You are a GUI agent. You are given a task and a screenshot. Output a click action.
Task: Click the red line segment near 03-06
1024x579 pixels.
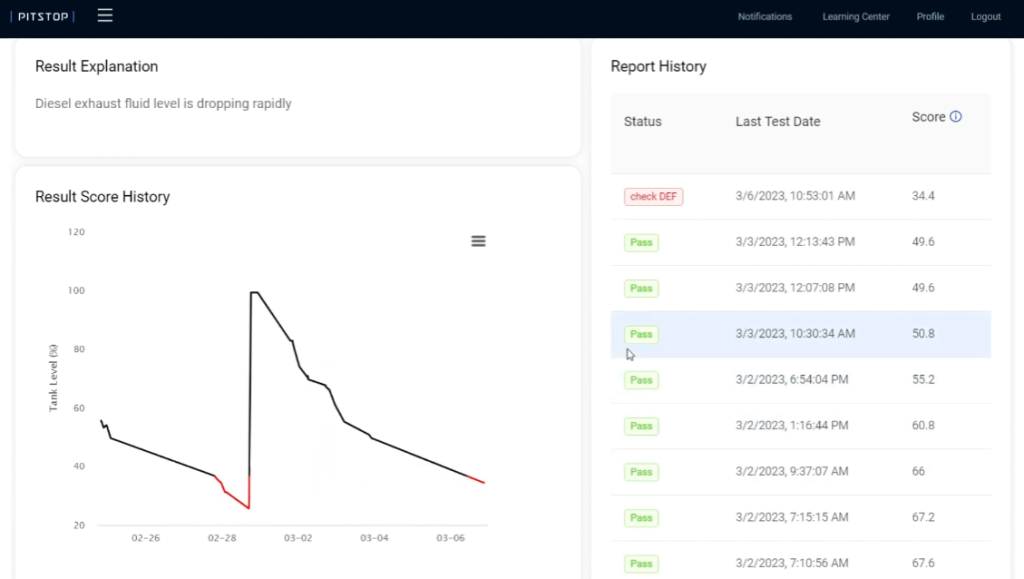click(477, 480)
